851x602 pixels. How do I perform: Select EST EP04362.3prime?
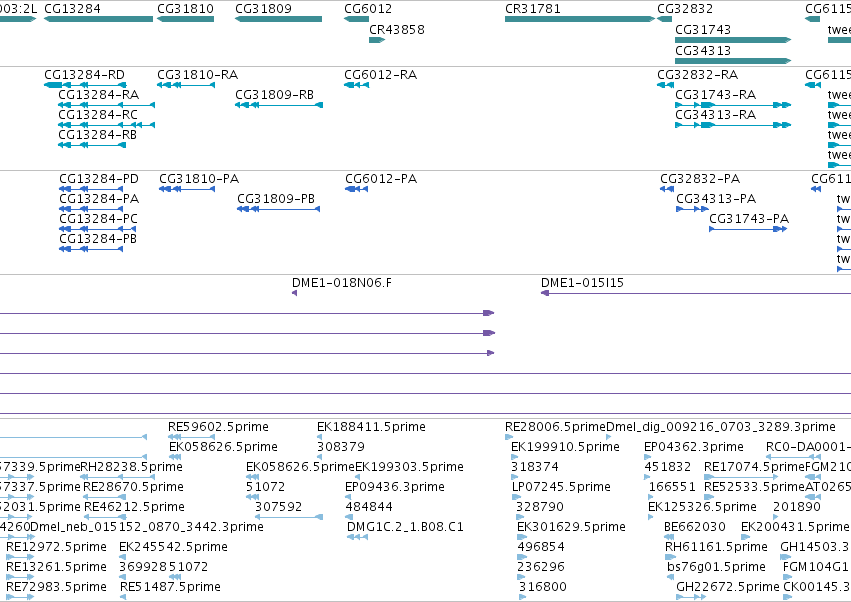click(646, 457)
